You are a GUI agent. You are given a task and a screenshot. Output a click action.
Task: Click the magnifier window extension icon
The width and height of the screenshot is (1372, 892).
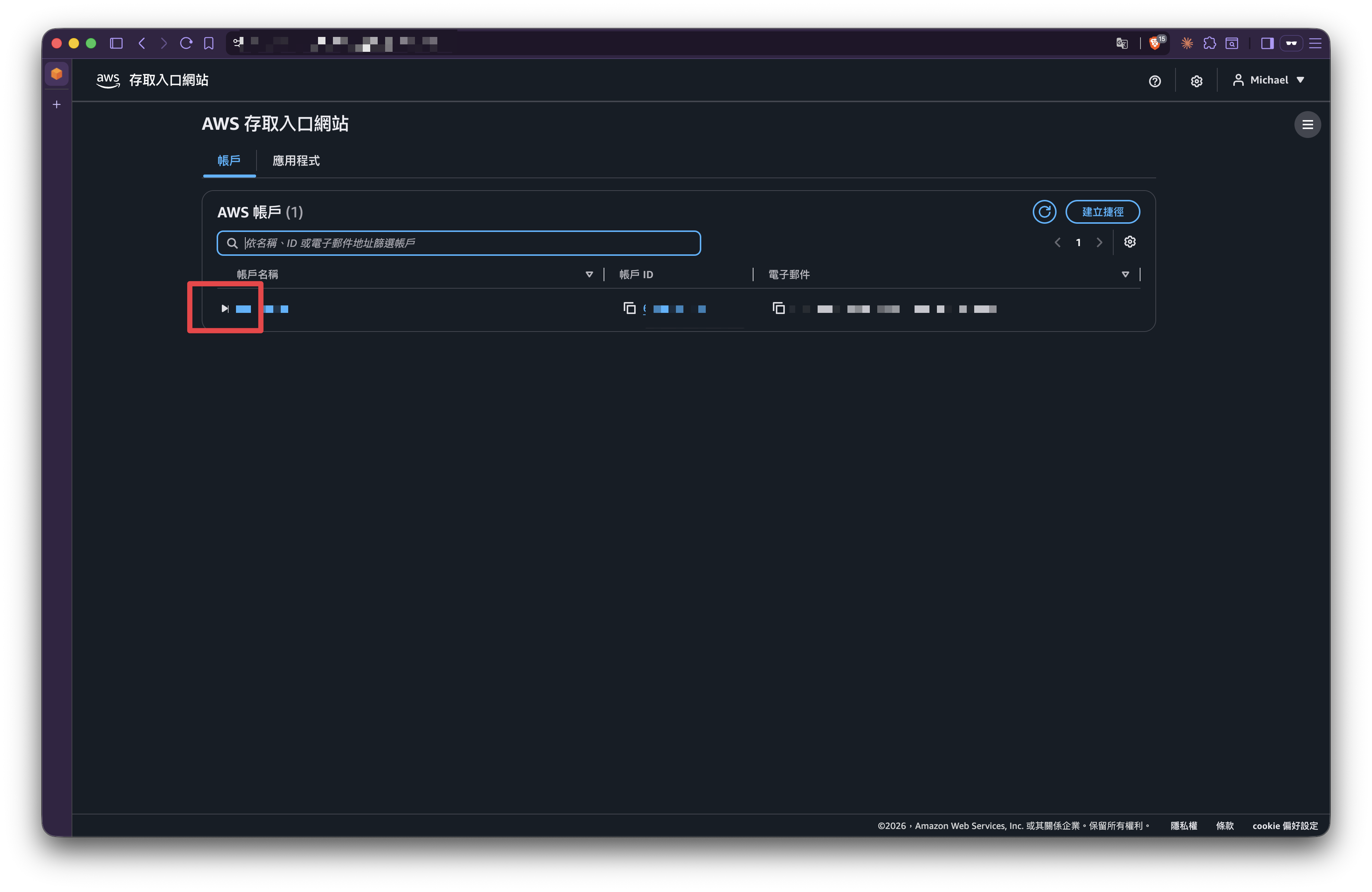tap(1232, 43)
